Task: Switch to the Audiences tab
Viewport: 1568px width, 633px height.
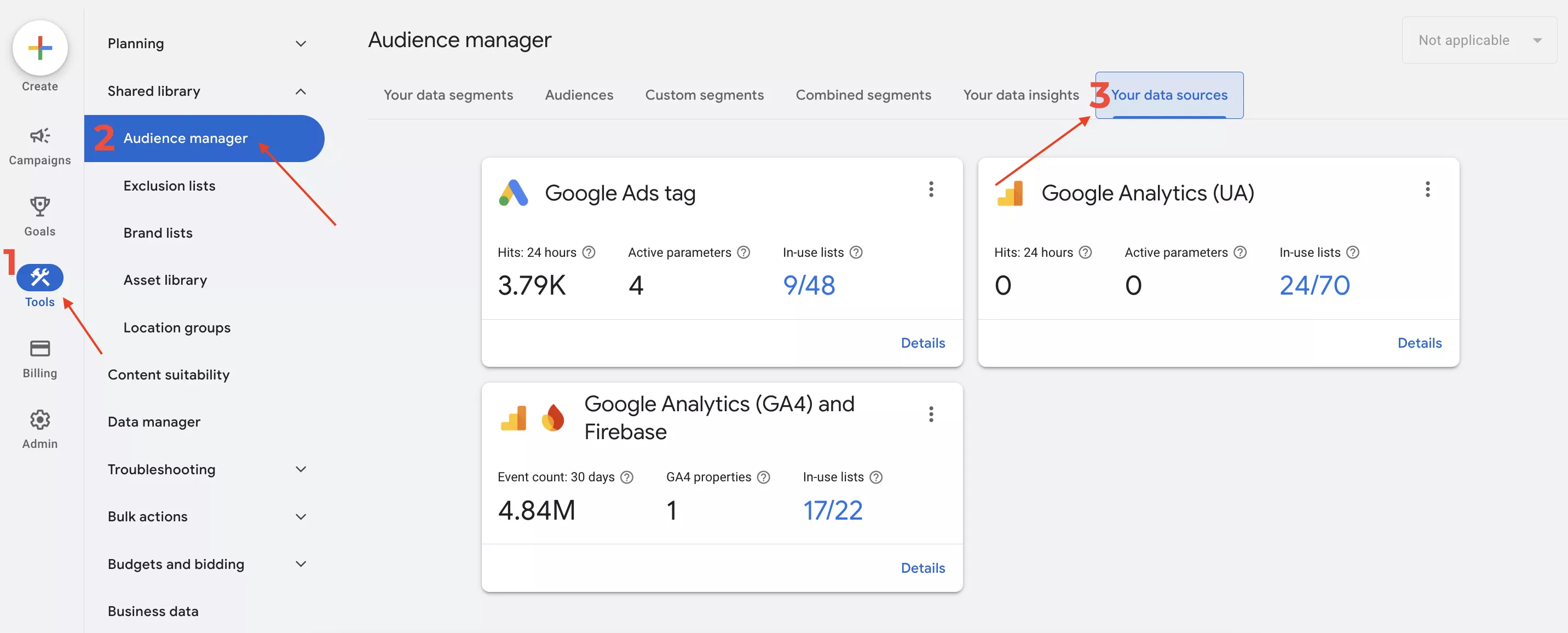Action: tap(579, 95)
